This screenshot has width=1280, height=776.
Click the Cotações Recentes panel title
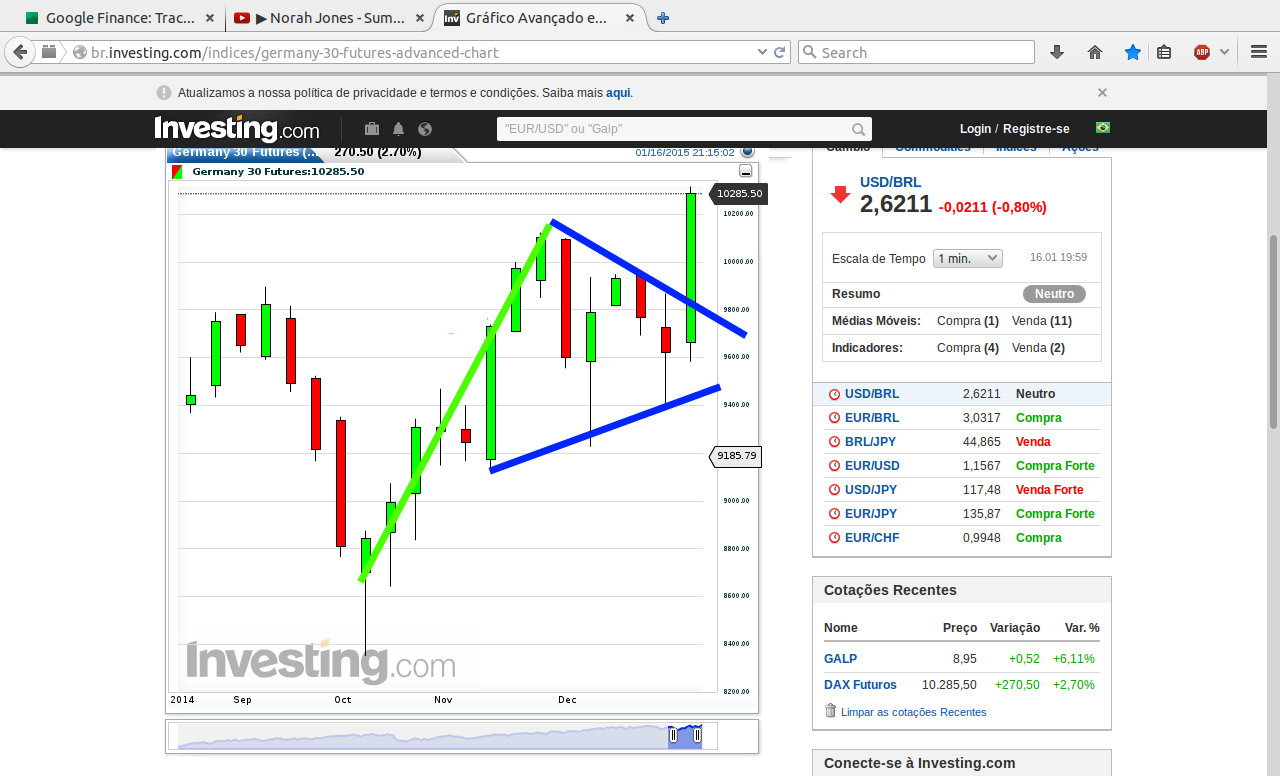click(x=890, y=590)
